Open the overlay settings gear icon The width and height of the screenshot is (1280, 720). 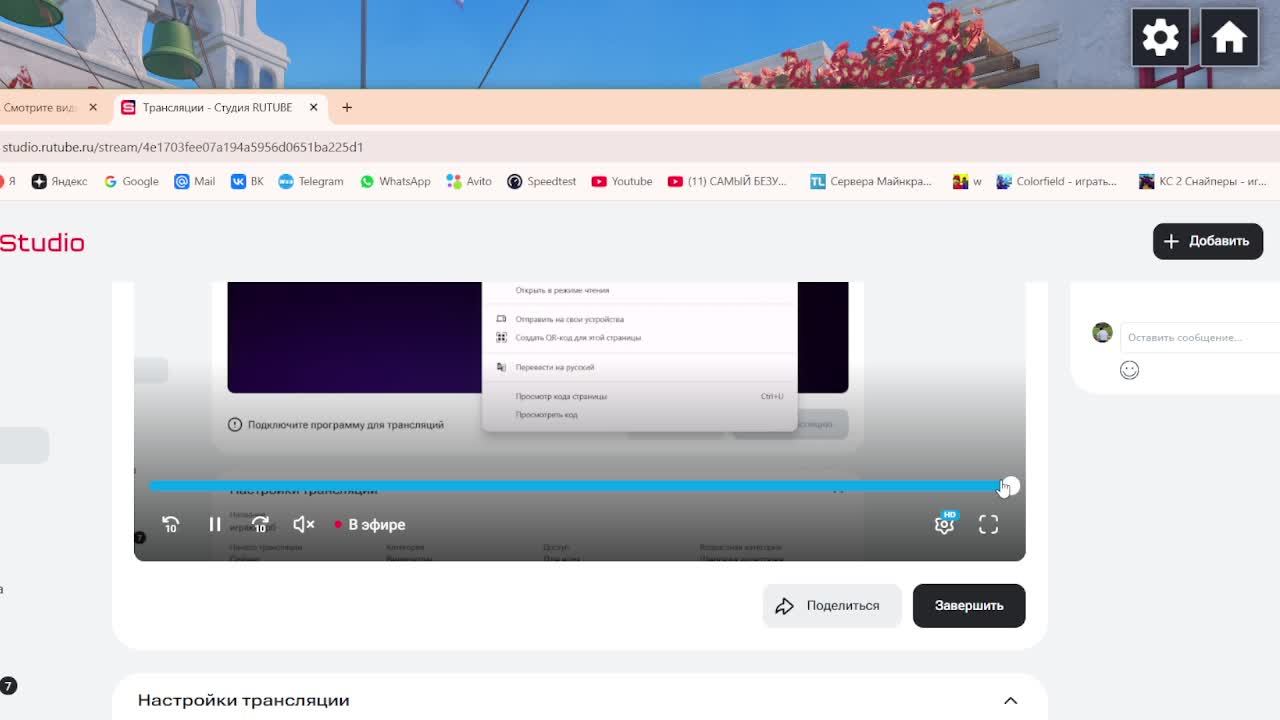(x=1160, y=38)
